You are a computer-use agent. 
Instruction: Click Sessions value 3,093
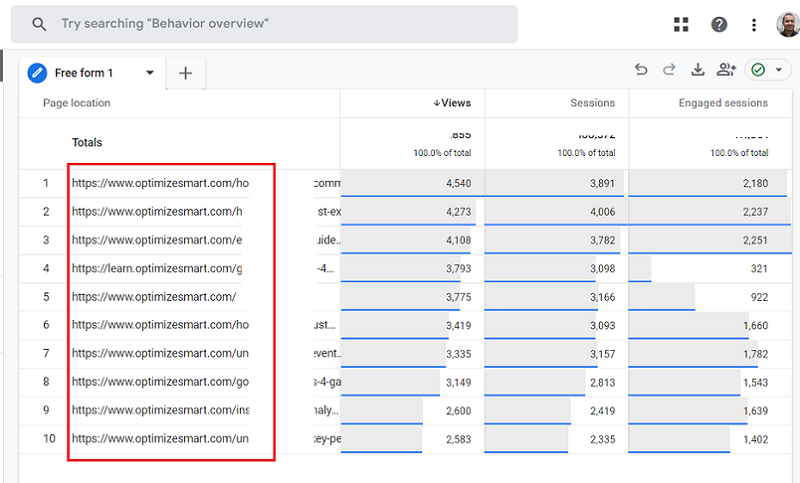pos(603,325)
